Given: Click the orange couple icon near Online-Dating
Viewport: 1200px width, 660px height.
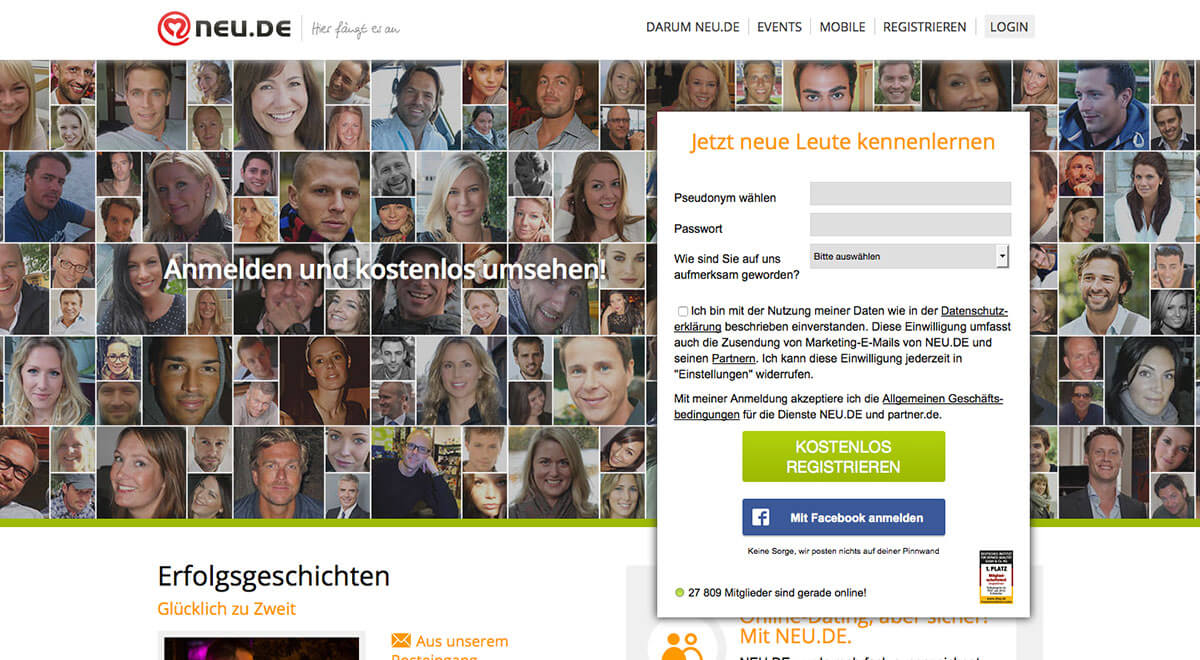Looking at the screenshot, I should [x=685, y=645].
